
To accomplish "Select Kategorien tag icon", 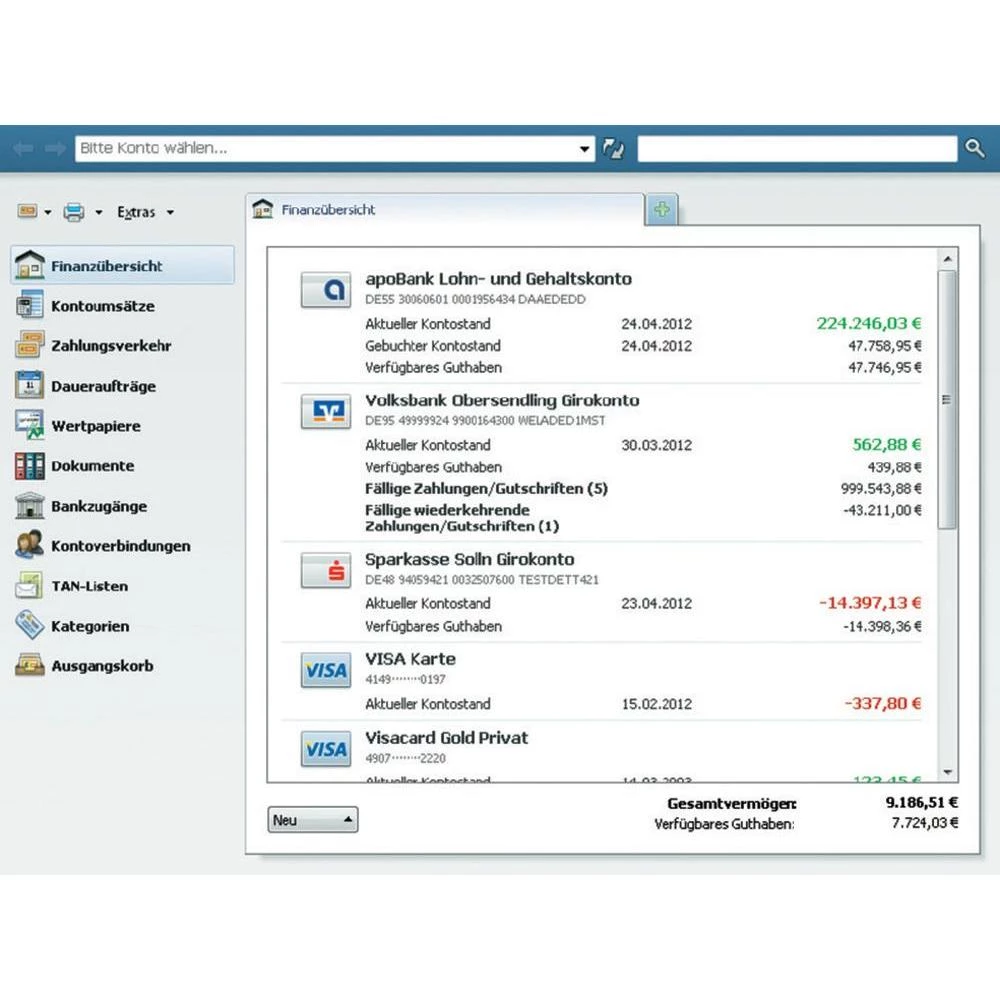I will coord(30,626).
